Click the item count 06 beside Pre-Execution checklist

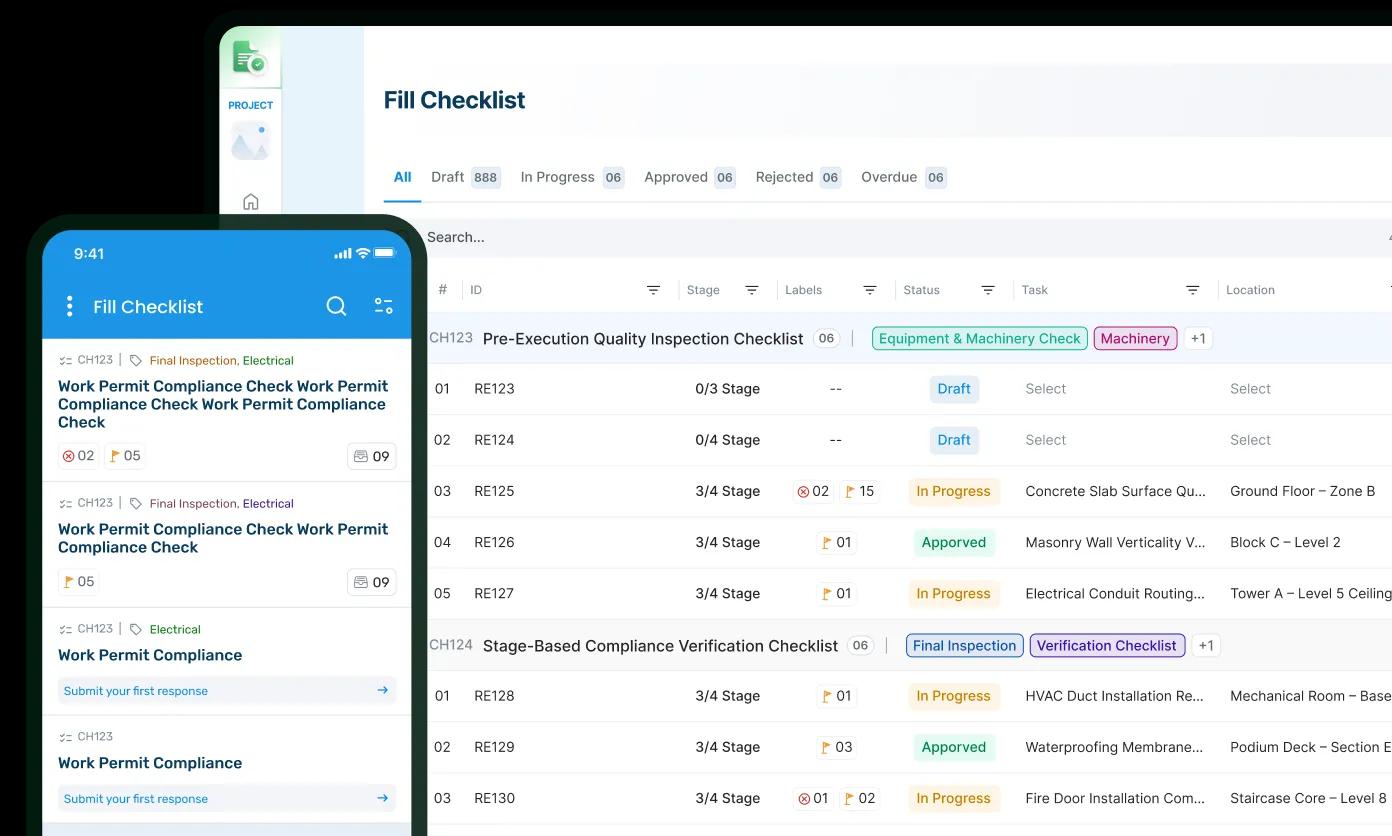[826, 338]
